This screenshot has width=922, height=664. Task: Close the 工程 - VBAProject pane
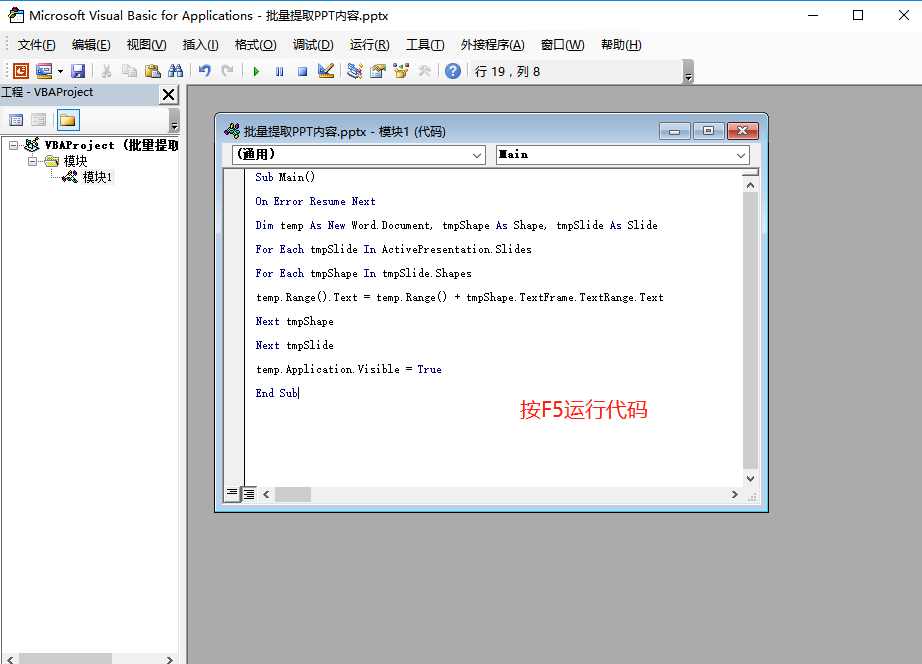pos(169,94)
